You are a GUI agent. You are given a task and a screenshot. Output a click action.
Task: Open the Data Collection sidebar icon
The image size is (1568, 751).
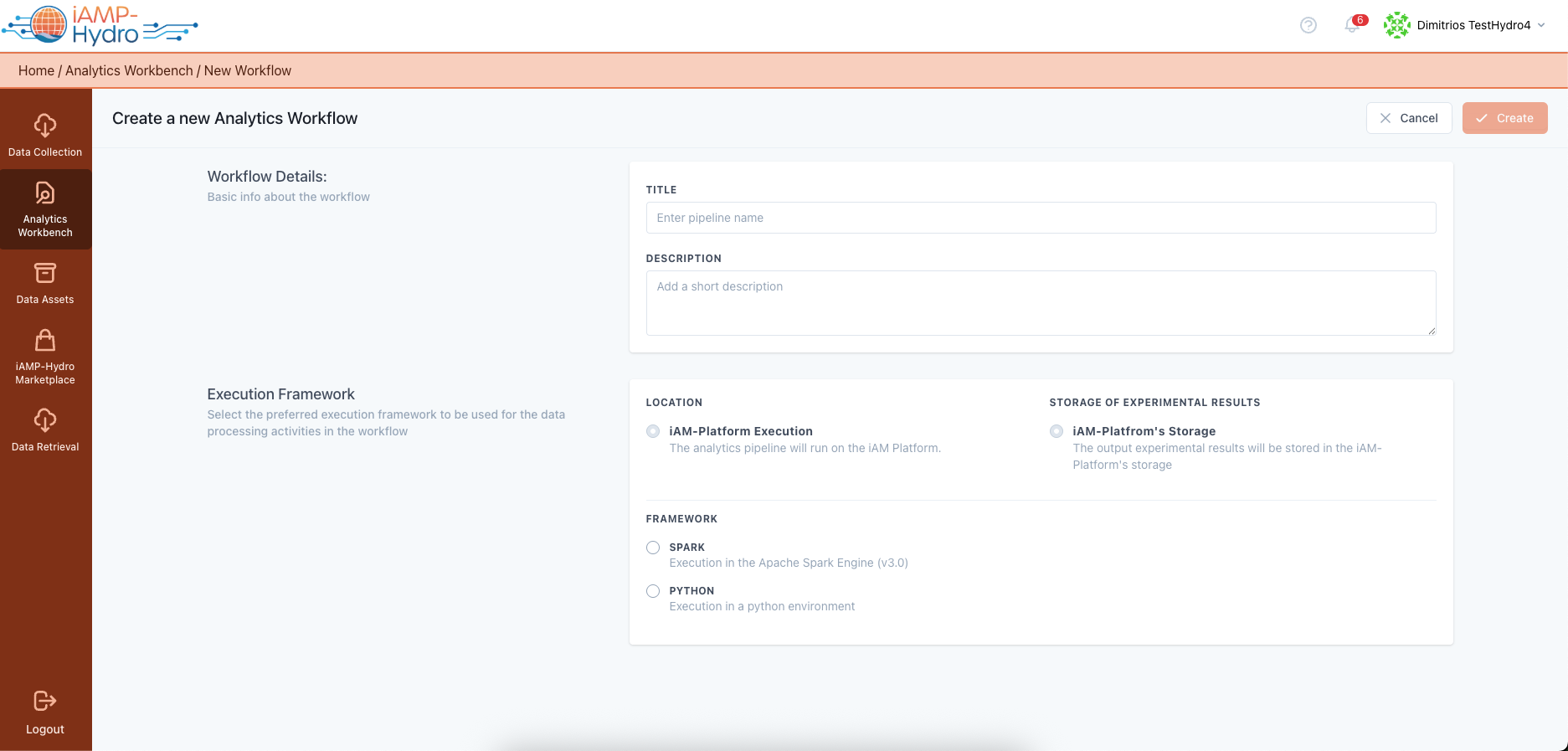45,126
